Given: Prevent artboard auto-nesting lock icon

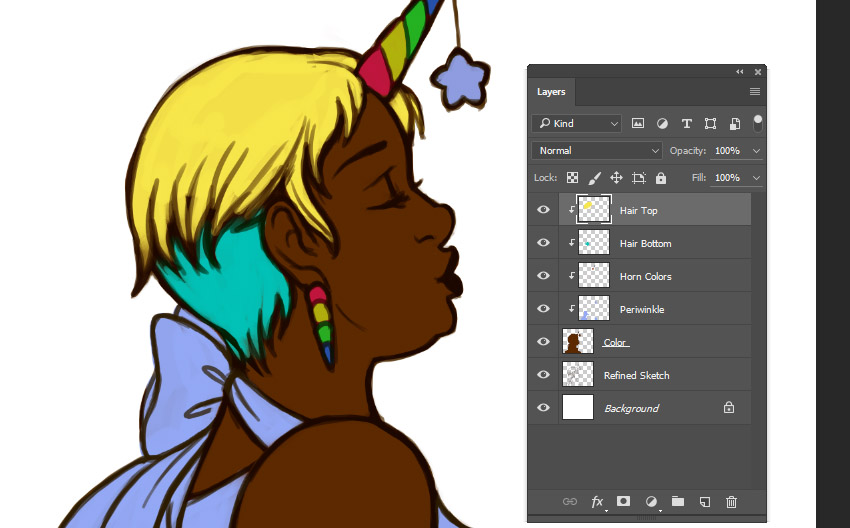Looking at the screenshot, I should 639,178.
